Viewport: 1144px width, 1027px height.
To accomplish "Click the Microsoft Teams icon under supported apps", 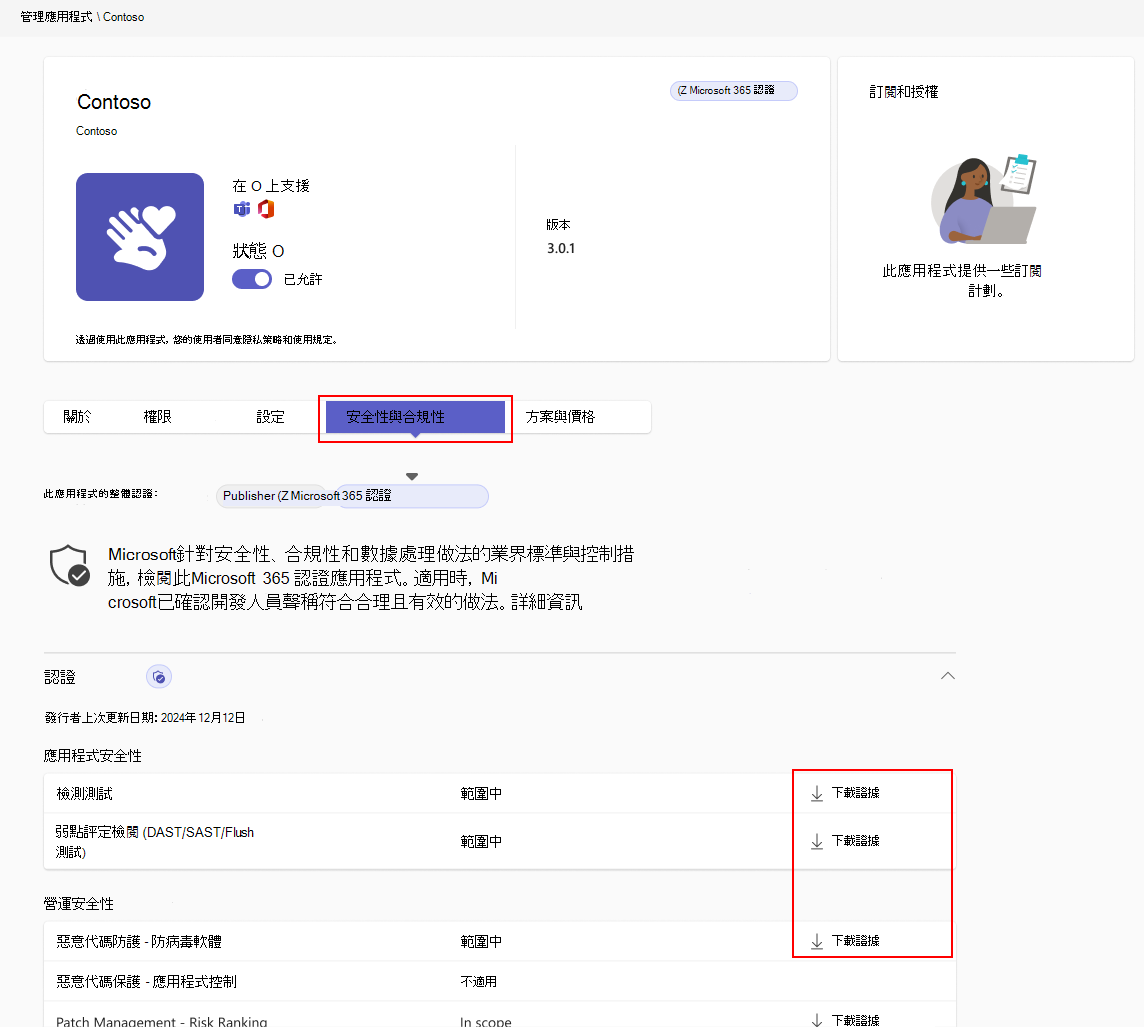I will click(x=241, y=209).
